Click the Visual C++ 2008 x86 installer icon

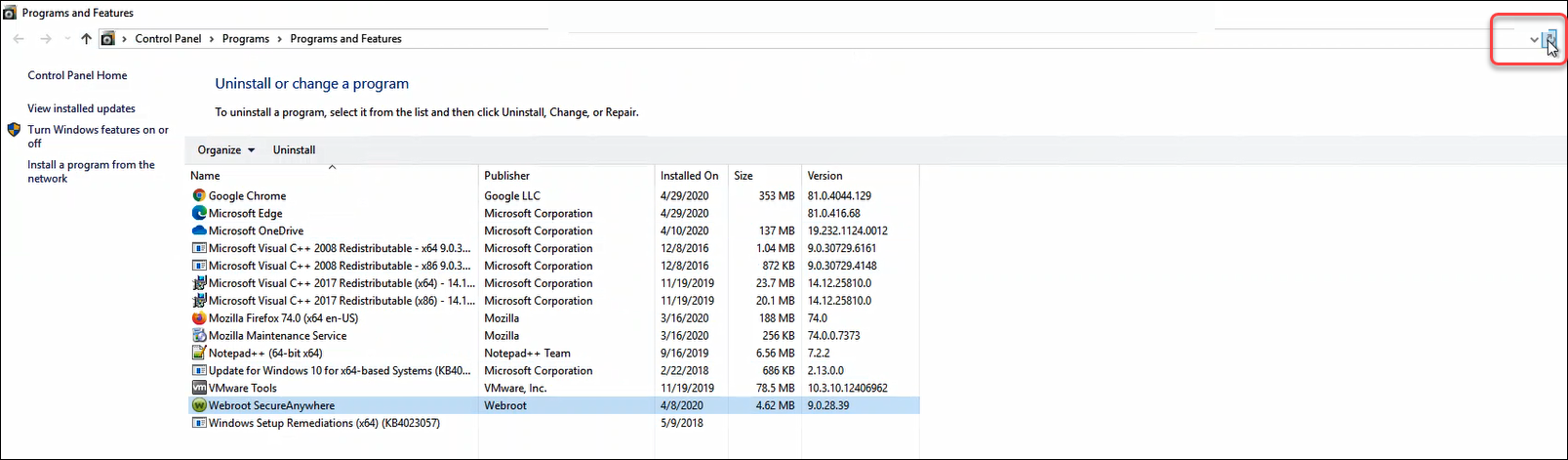199,266
